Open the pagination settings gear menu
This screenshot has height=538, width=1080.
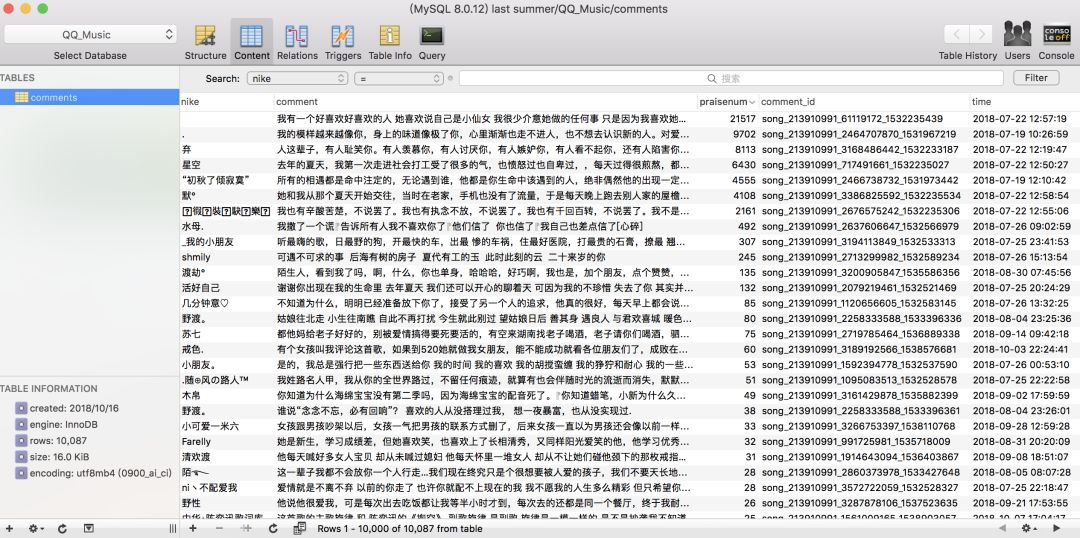coord(1029,528)
